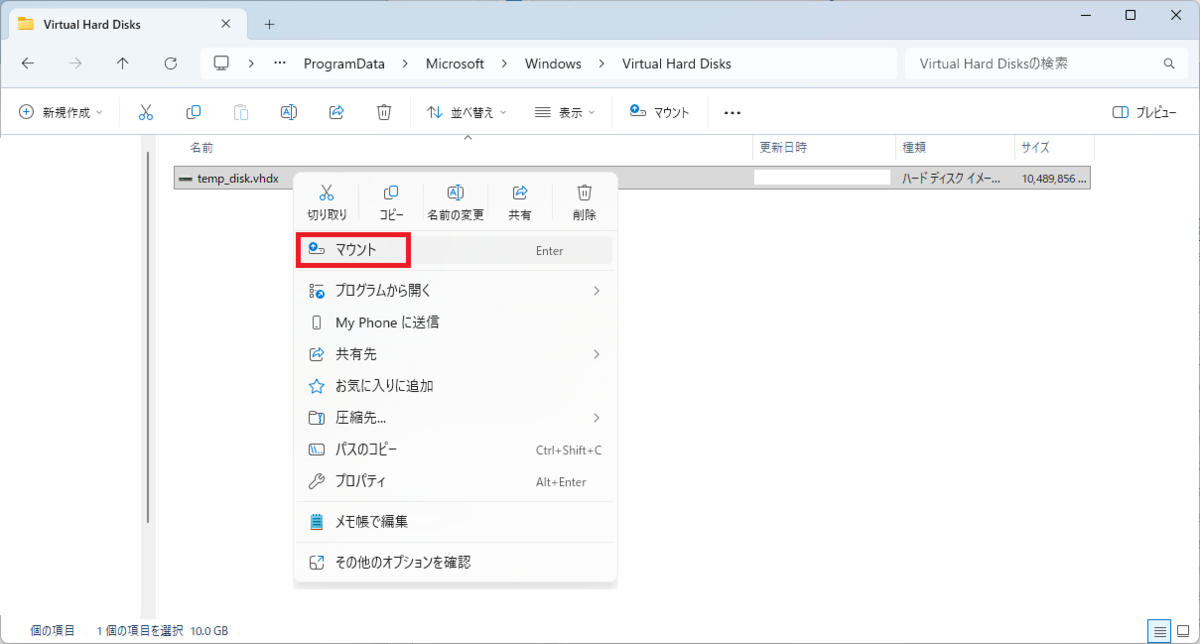Click the toolbar Delete trash icon
Screen dimensions: 1200x644
point(383,112)
